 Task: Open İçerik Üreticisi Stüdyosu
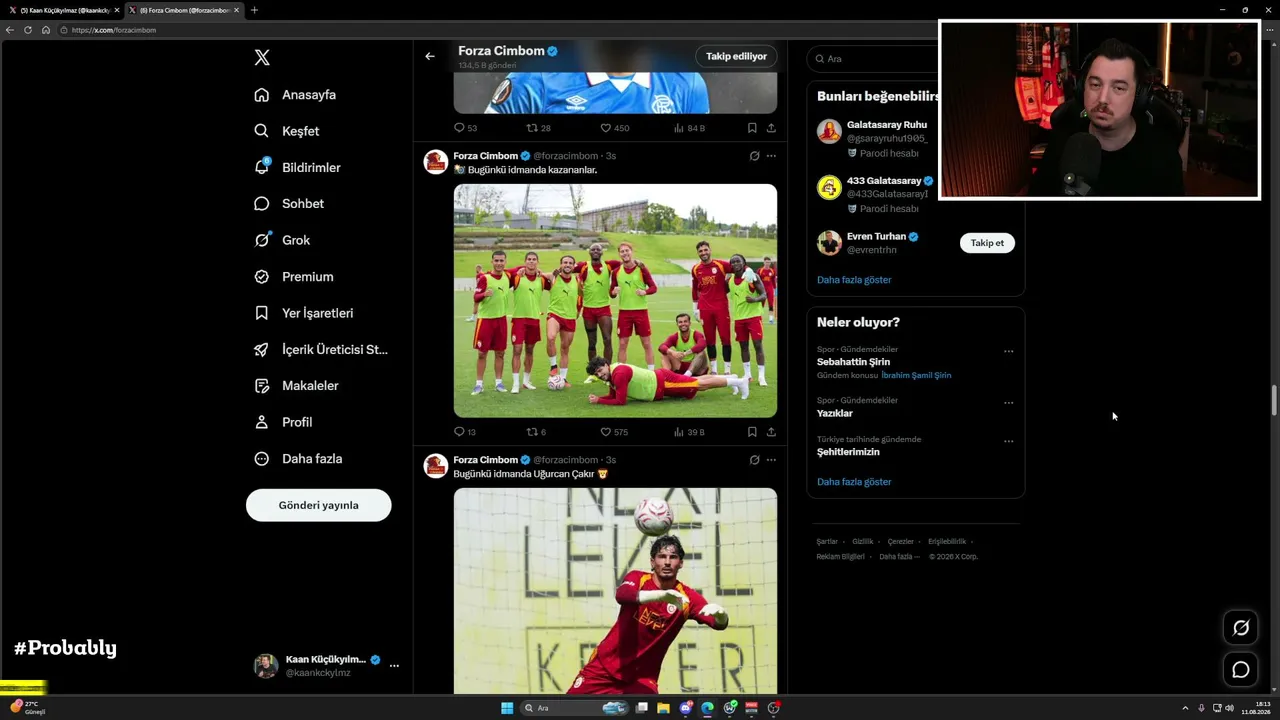[x=320, y=350]
